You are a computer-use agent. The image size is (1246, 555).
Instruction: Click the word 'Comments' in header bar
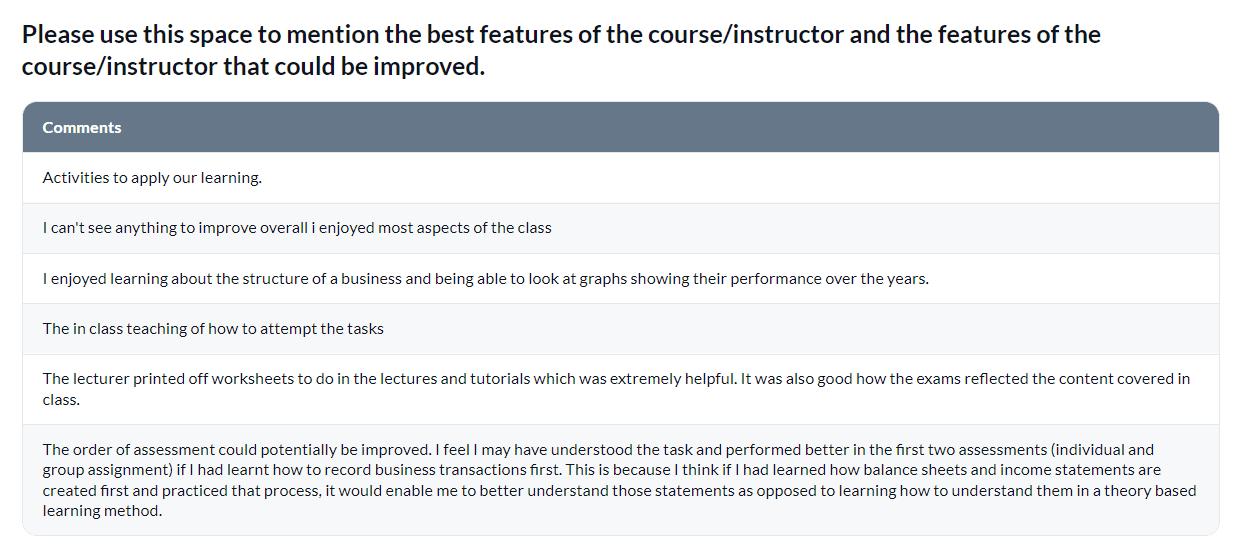(82, 128)
